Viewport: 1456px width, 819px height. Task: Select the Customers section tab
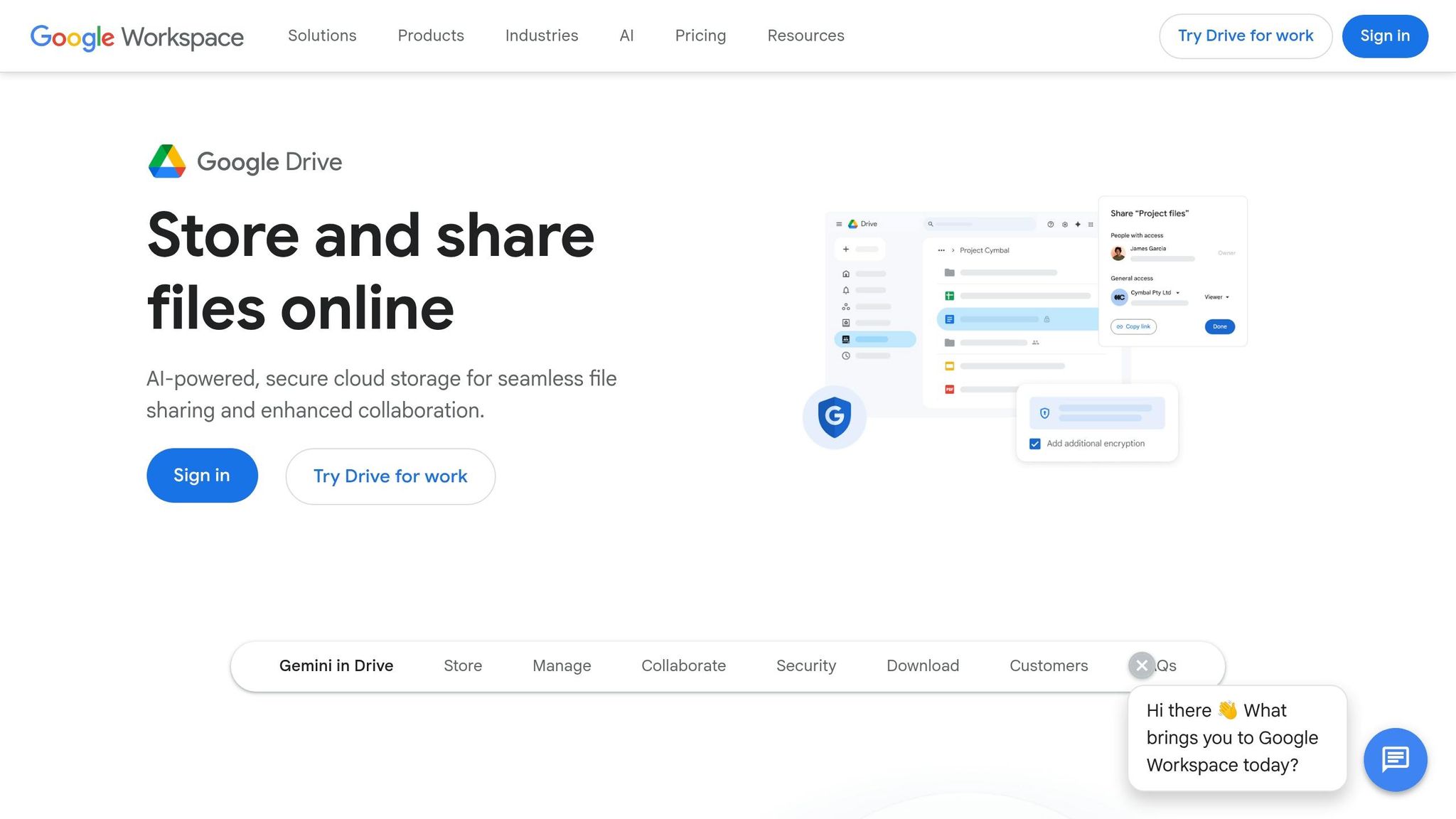tap(1049, 666)
